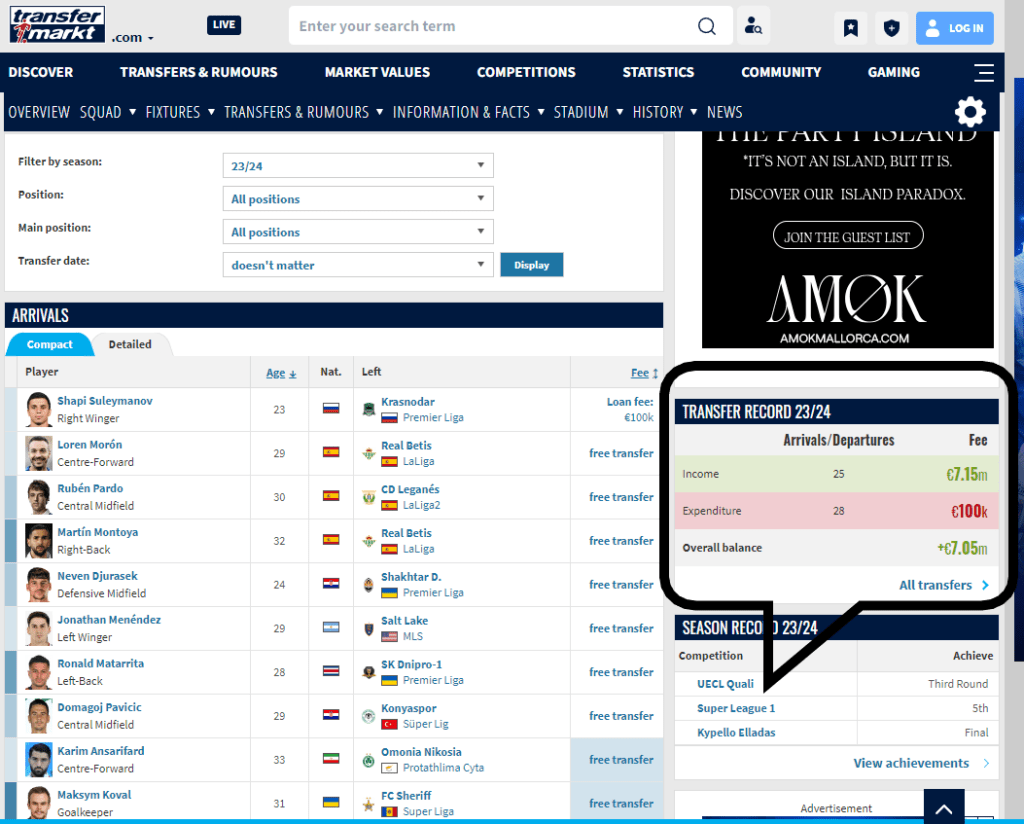The height and width of the screenshot is (824, 1024).
Task: Click Karim Ansarifard's Iran flag
Action: pyautogui.click(x=331, y=759)
